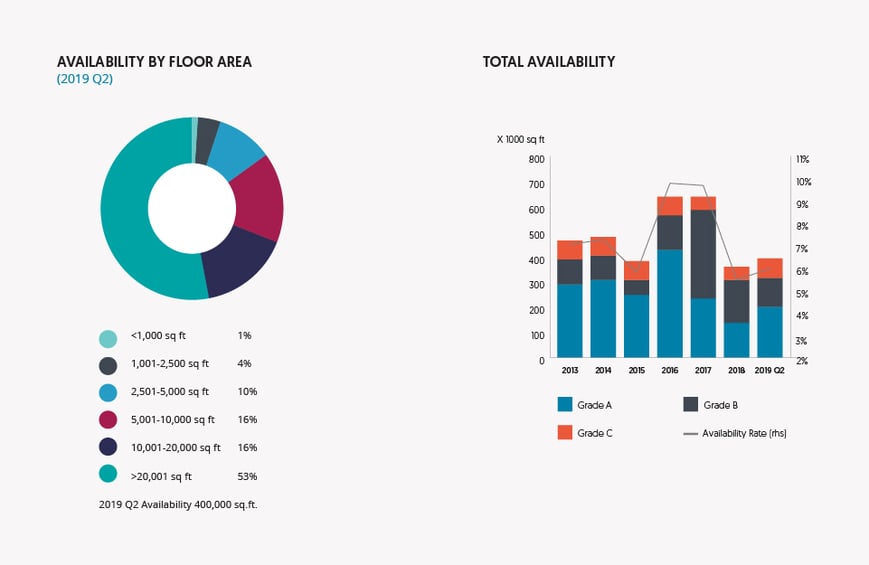Click the 2013 Grade A bar segment

point(570,320)
